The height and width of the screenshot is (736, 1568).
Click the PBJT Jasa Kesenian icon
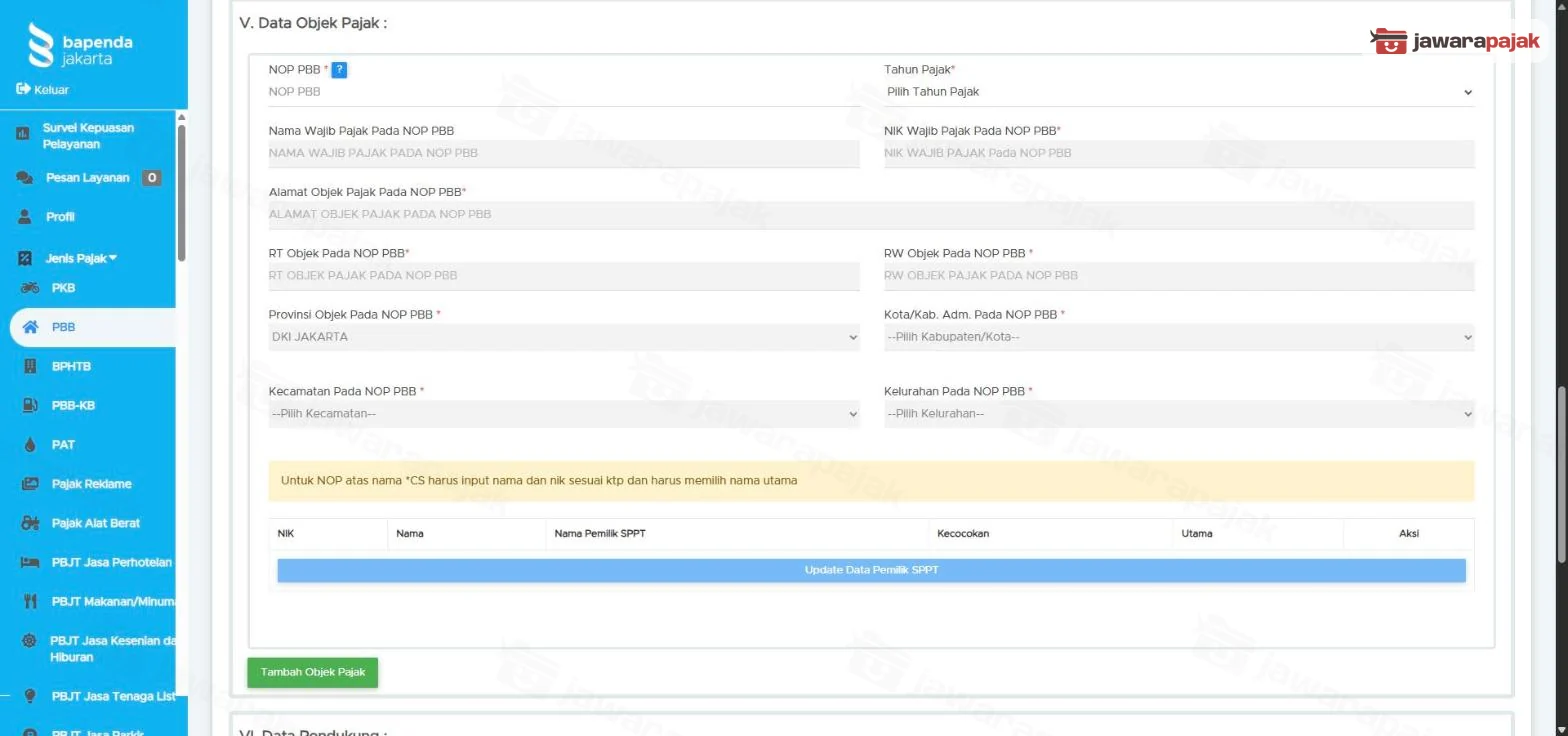click(30, 641)
